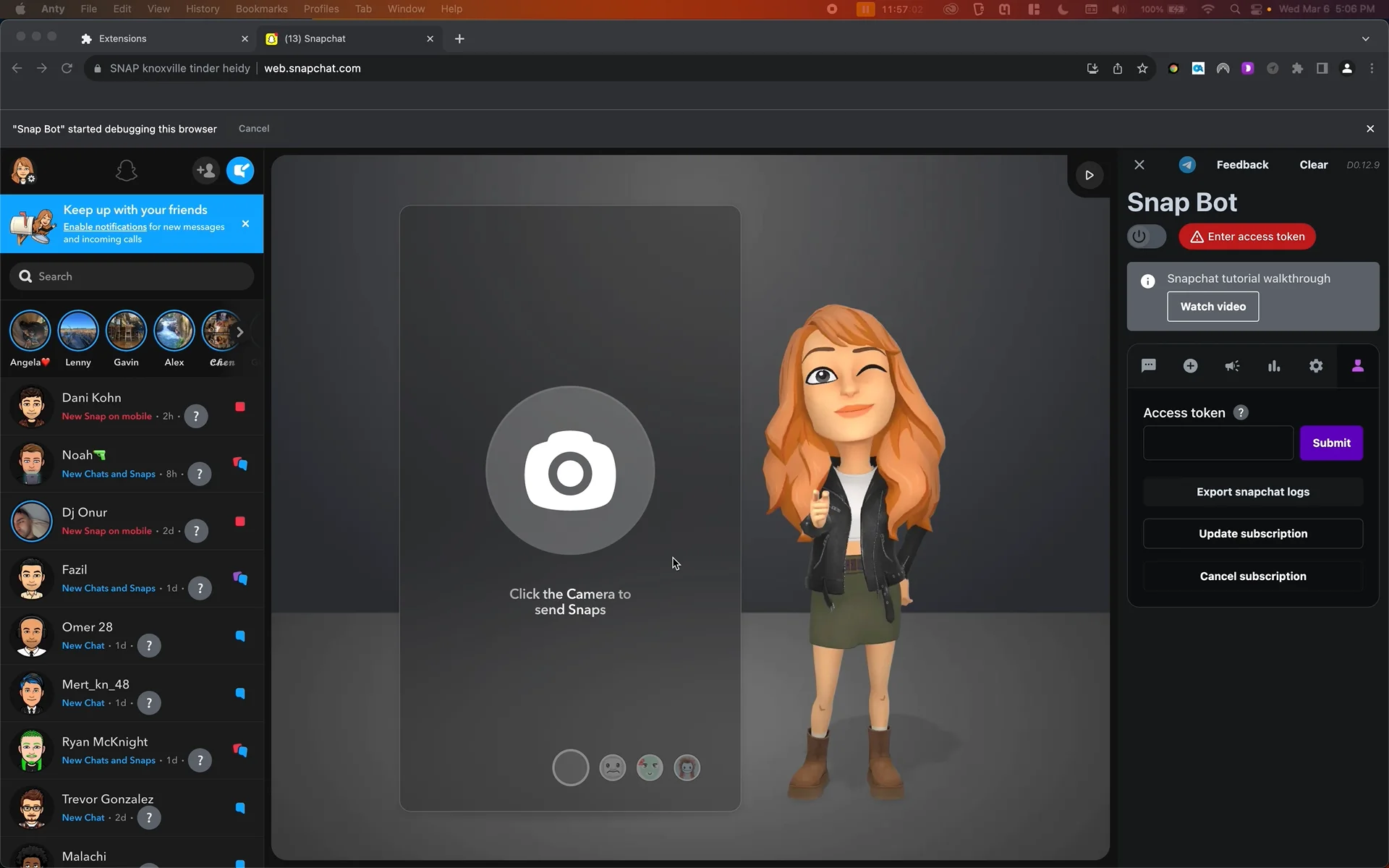Open the chat messages tab icon in Snap Bot
The width and height of the screenshot is (1389, 868).
(x=1149, y=366)
